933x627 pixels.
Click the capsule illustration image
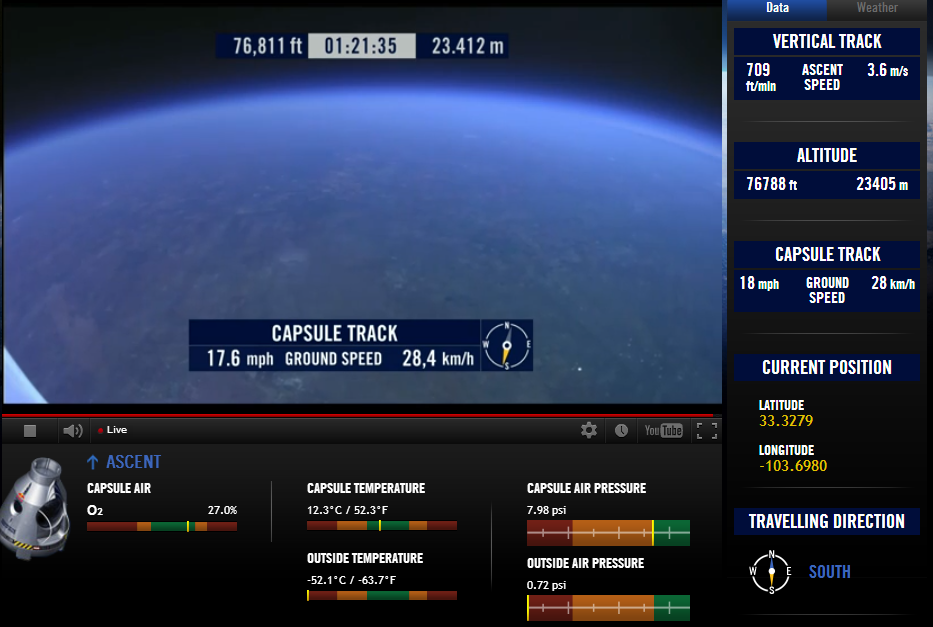[36, 509]
